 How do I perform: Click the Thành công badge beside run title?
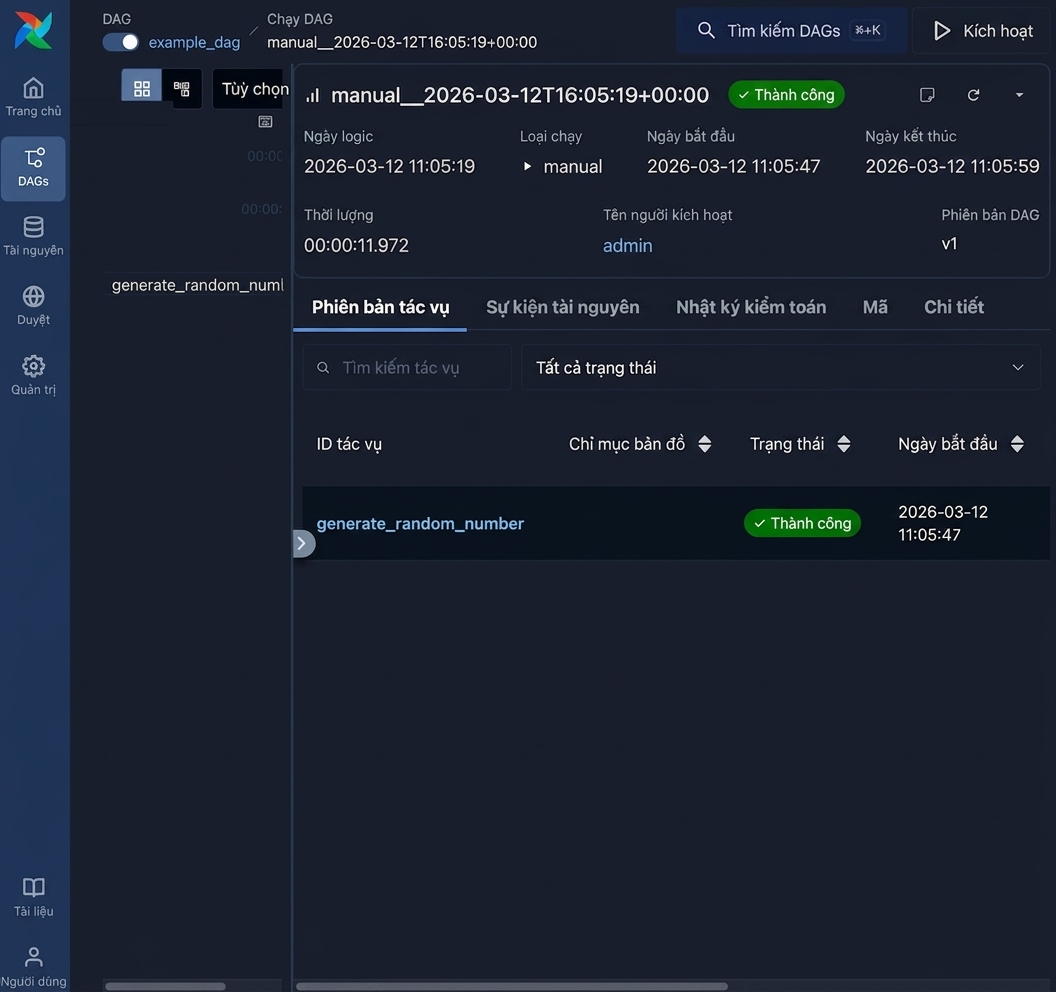(x=786, y=95)
